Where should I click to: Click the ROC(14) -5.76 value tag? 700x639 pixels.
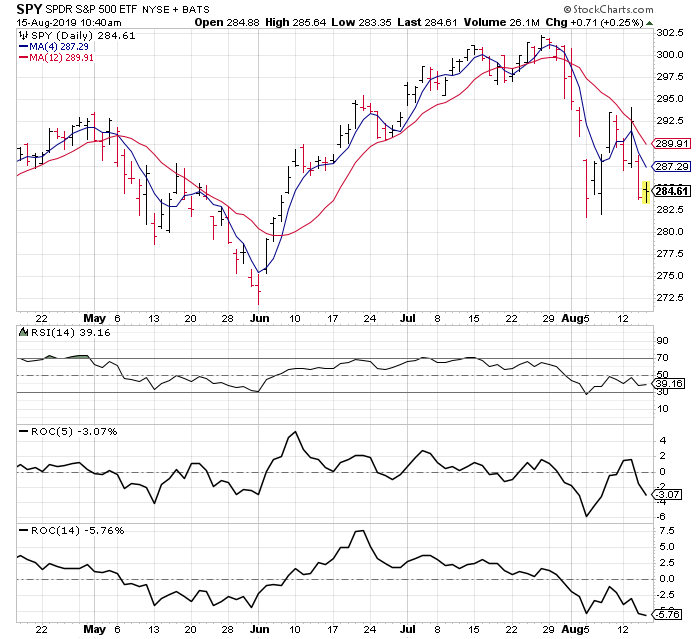tap(668, 613)
